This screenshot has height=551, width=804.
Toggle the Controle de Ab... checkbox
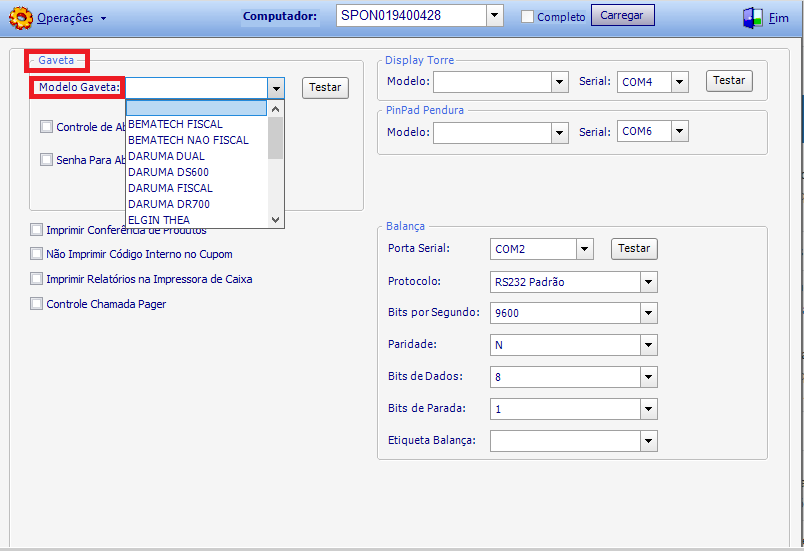(46, 127)
